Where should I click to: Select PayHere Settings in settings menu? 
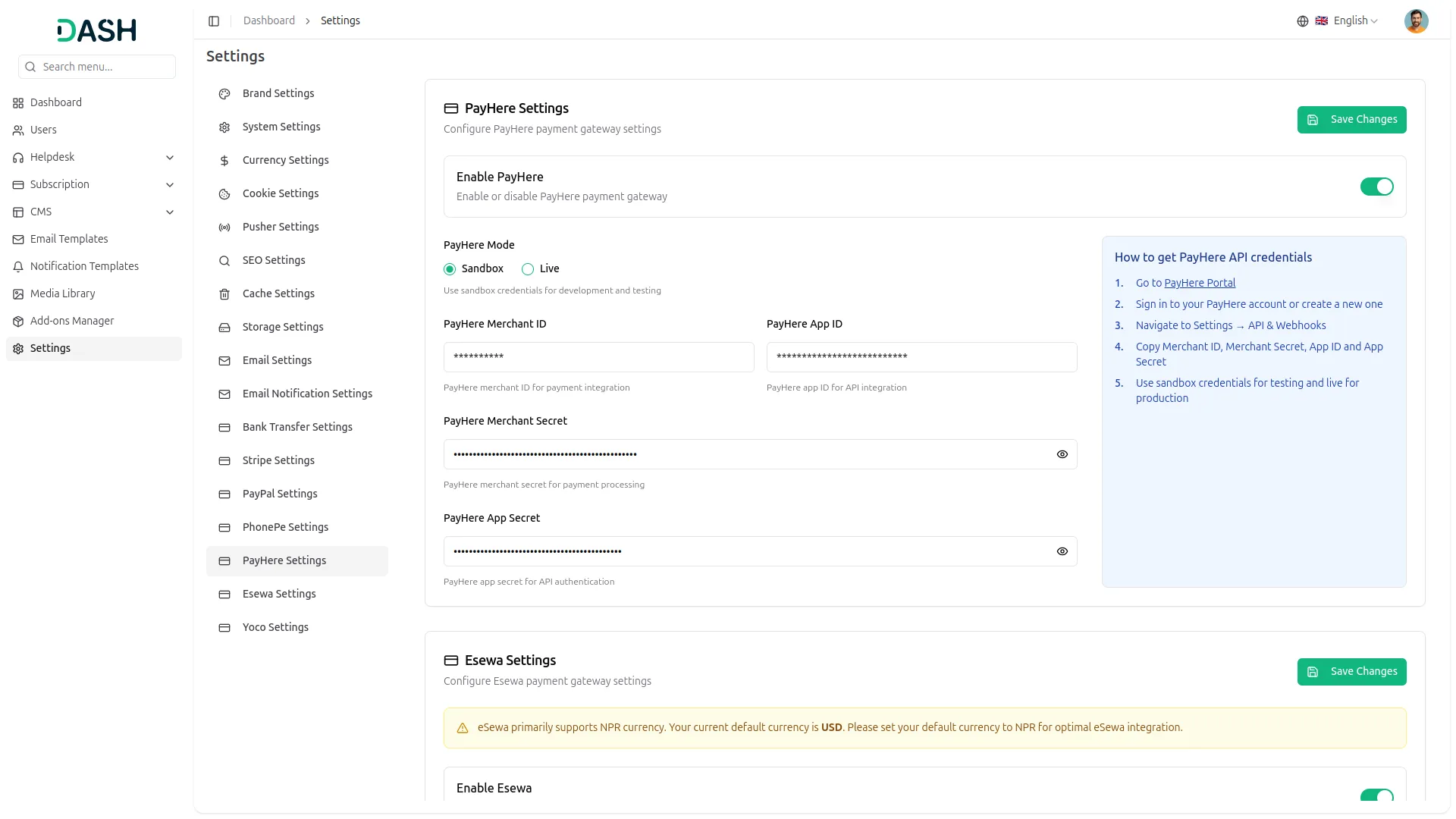297,560
